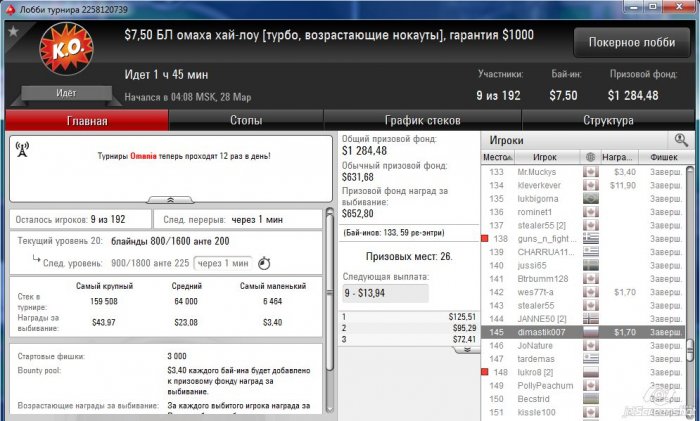The image size is (700, 421).
Task: Click the largest stack value 159 508
Action: pos(104,301)
